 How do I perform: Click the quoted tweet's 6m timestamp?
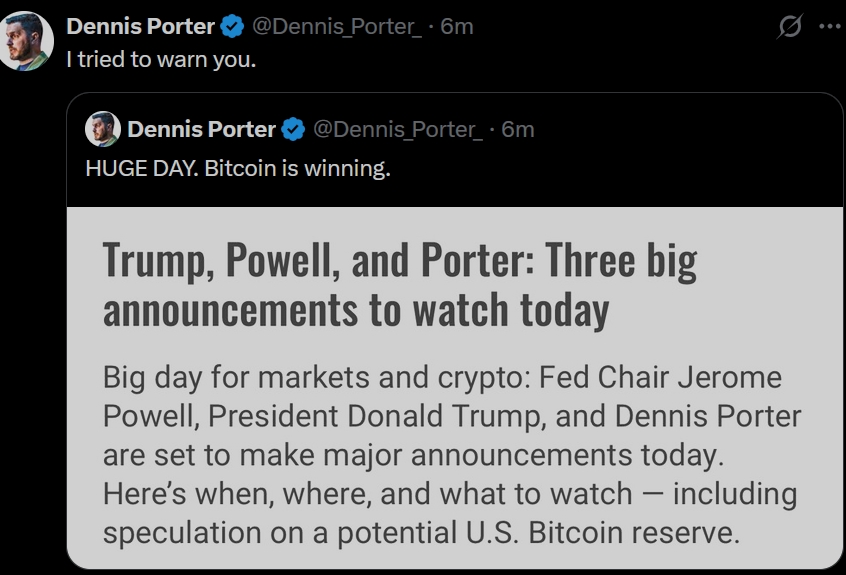[x=518, y=129]
